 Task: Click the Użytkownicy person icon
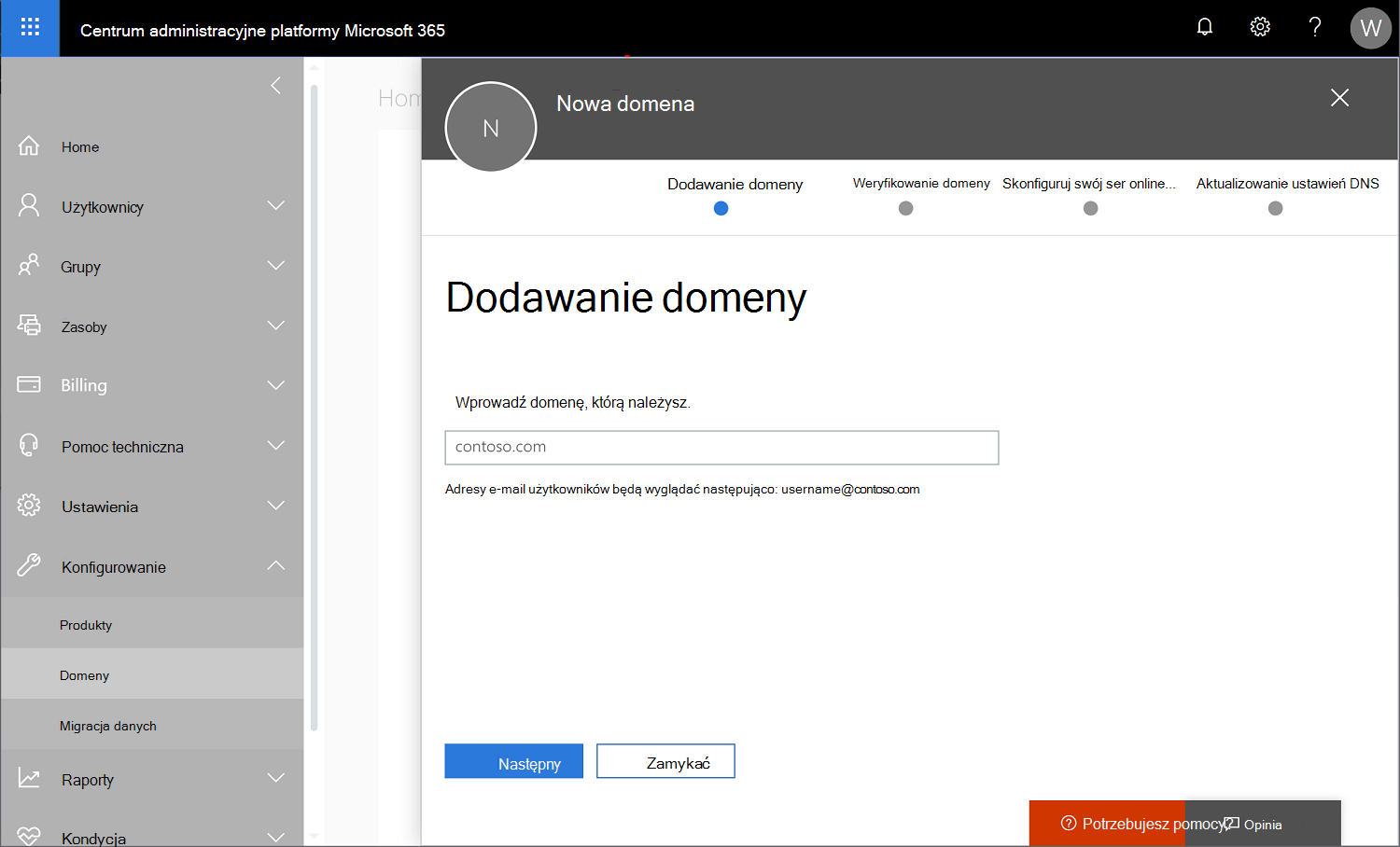click(29, 205)
